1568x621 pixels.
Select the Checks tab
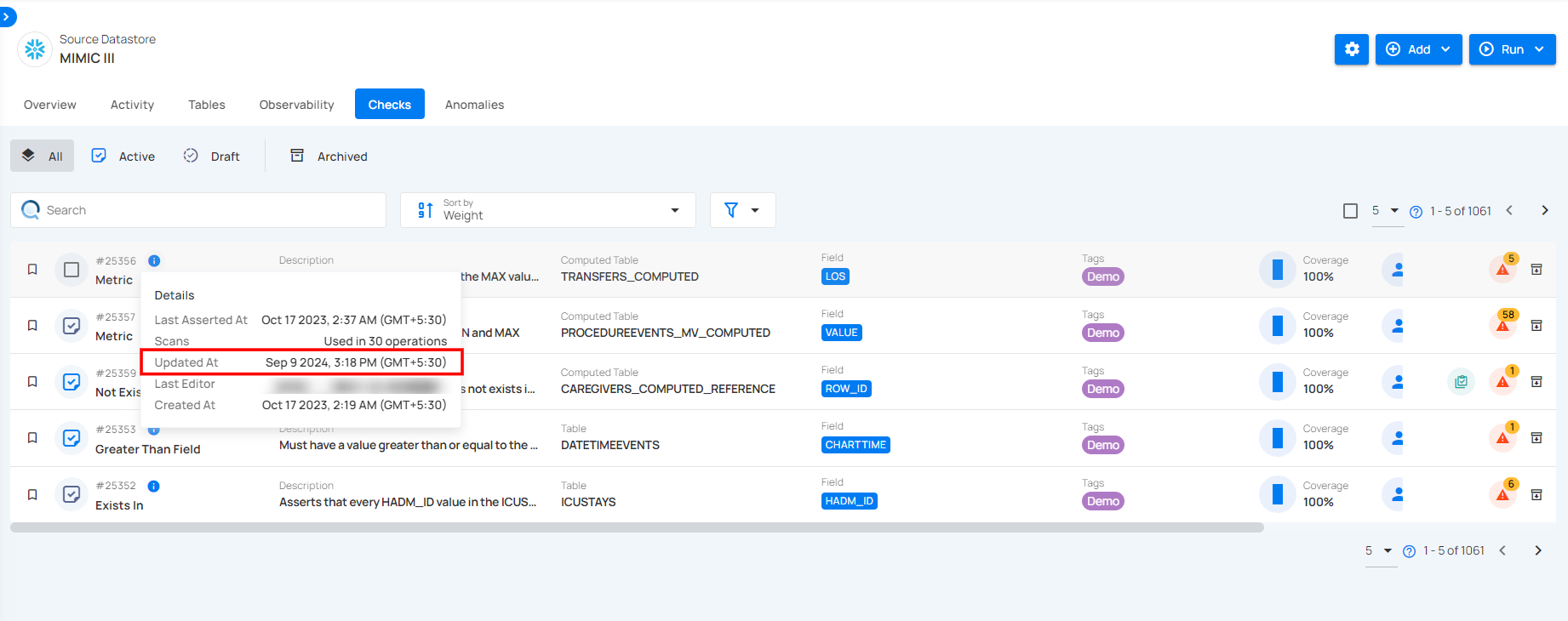[390, 105]
